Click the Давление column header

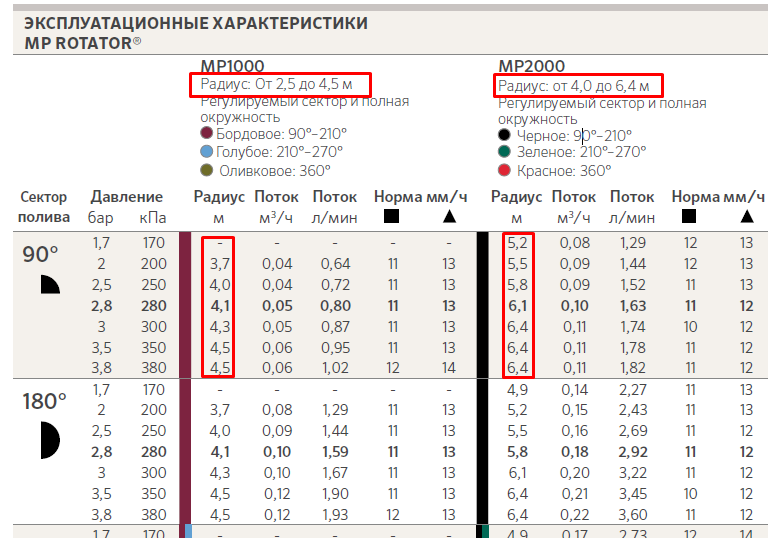coord(127,197)
